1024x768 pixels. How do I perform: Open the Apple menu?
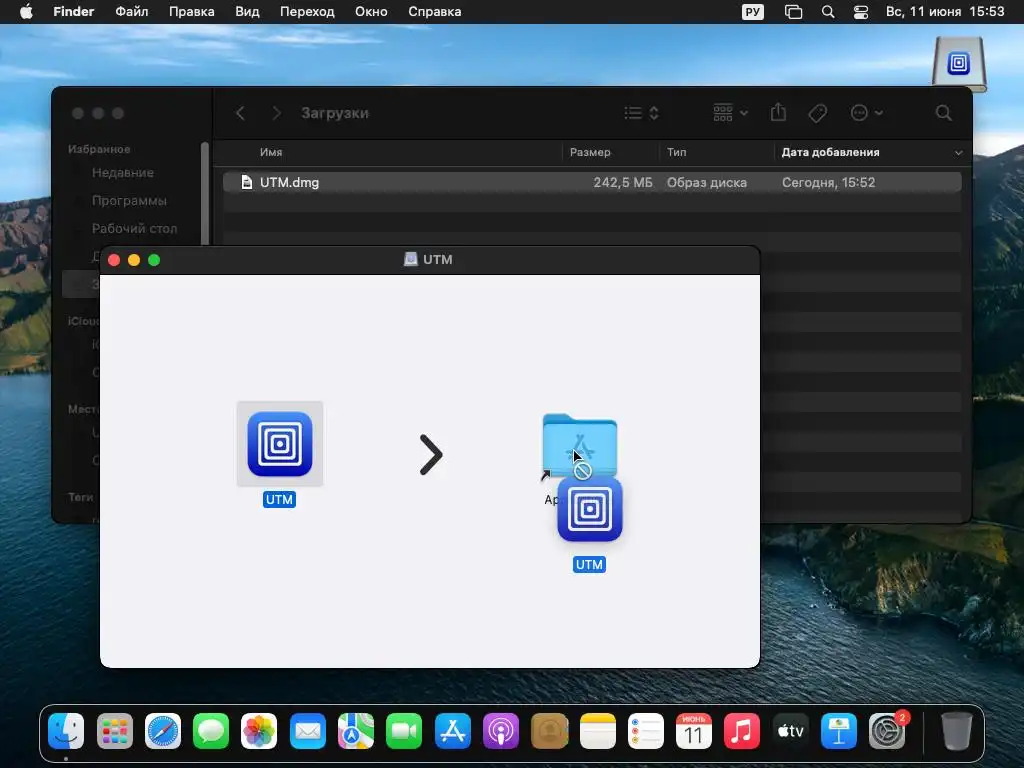coord(26,12)
